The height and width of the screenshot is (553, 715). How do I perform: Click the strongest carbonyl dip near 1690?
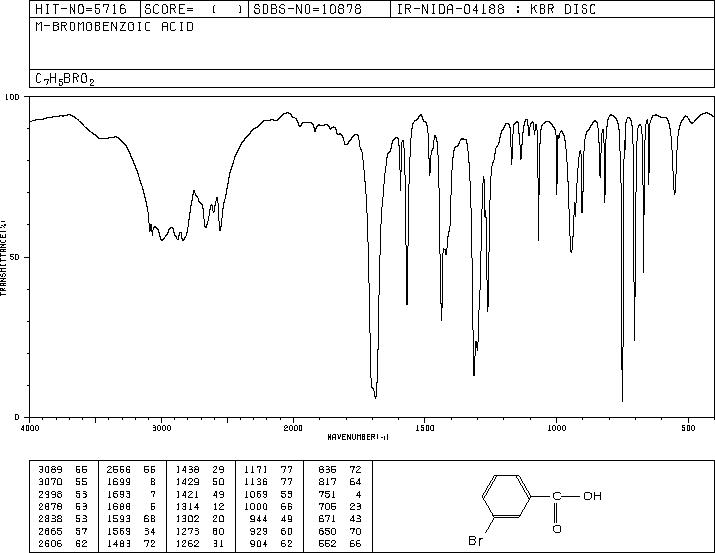click(375, 396)
